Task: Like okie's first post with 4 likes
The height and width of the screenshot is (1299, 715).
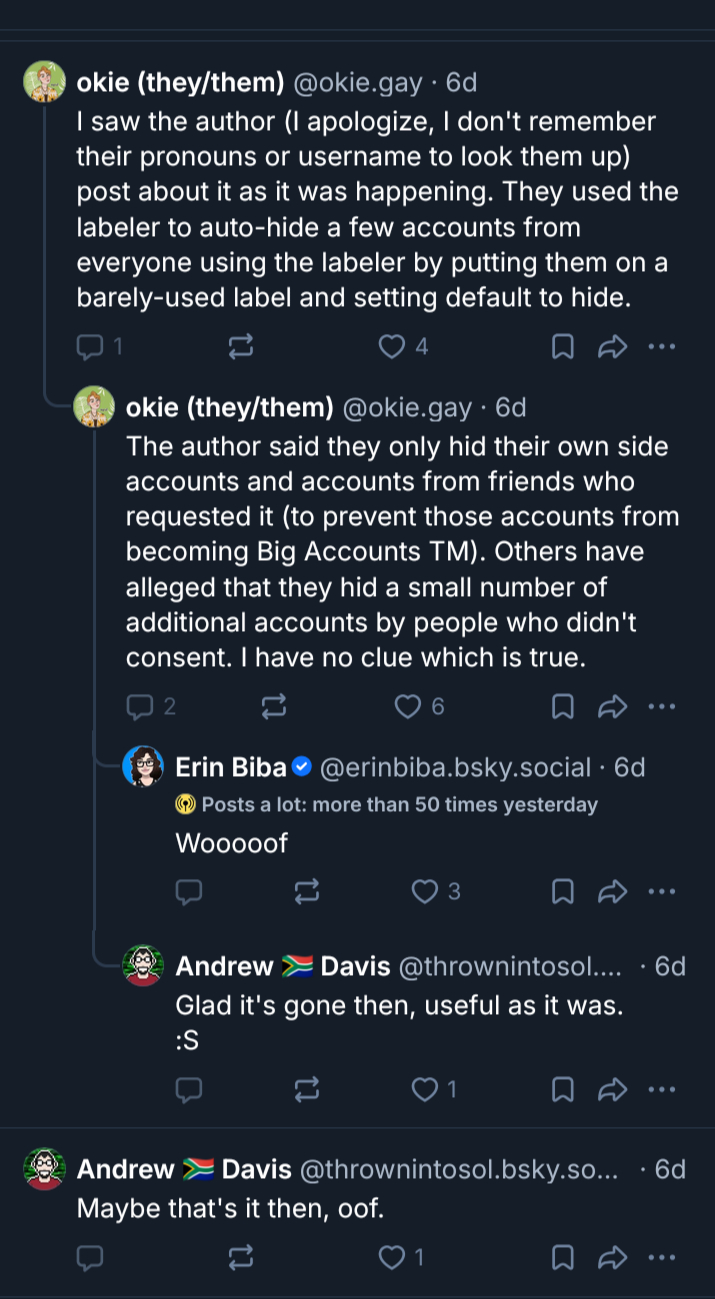Action: coord(392,347)
